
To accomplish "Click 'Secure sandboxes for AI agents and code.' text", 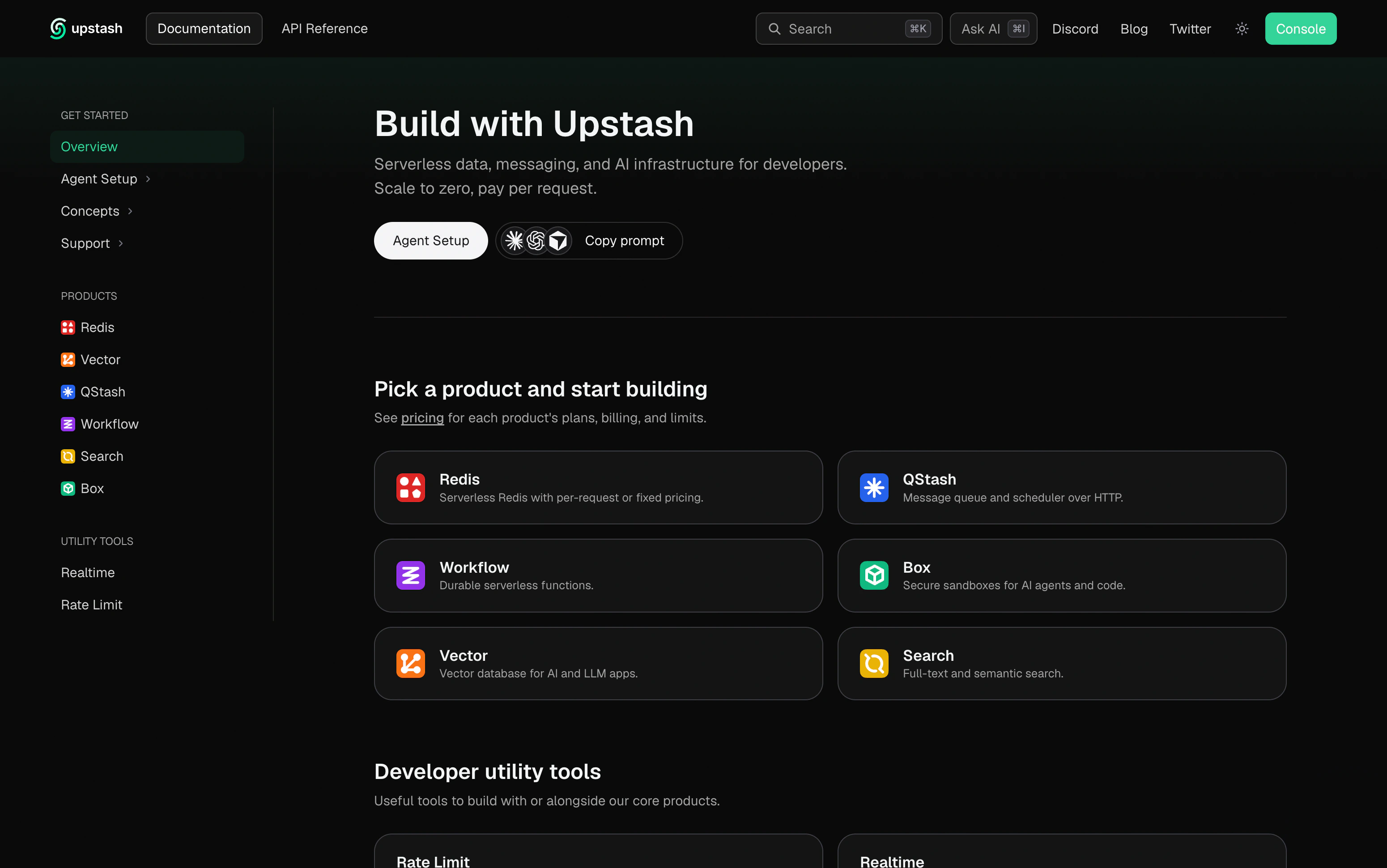I will click(x=1014, y=586).
